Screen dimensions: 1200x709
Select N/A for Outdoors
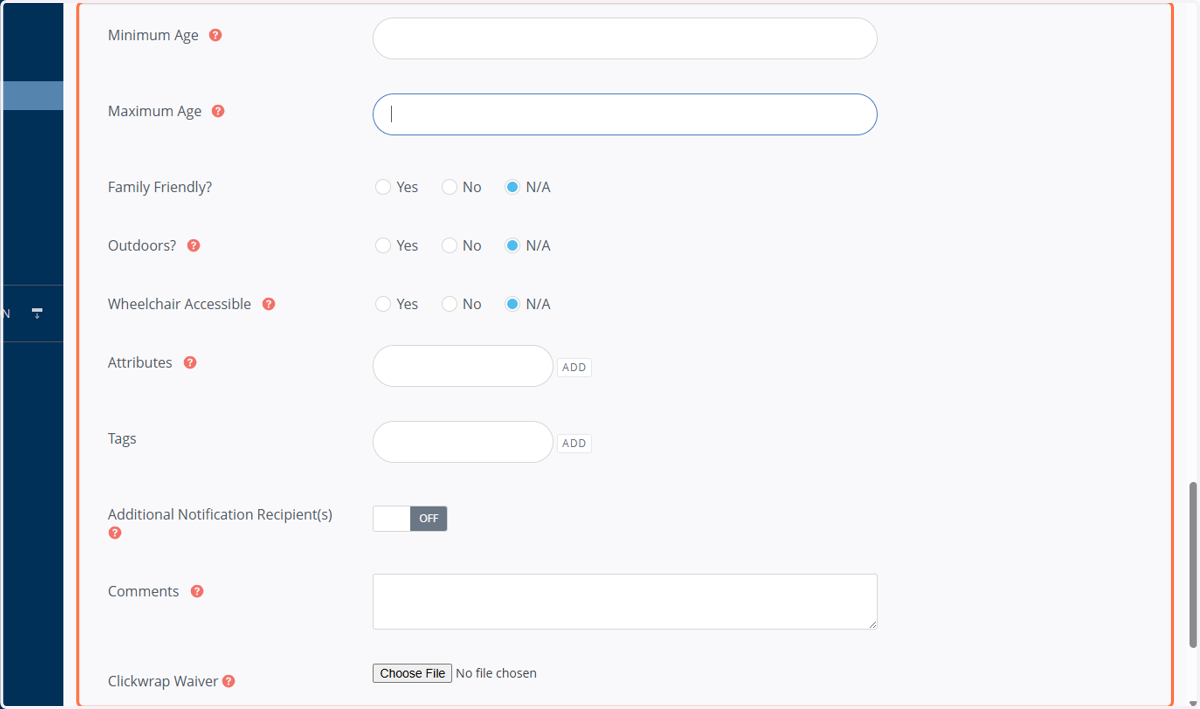[x=513, y=245]
